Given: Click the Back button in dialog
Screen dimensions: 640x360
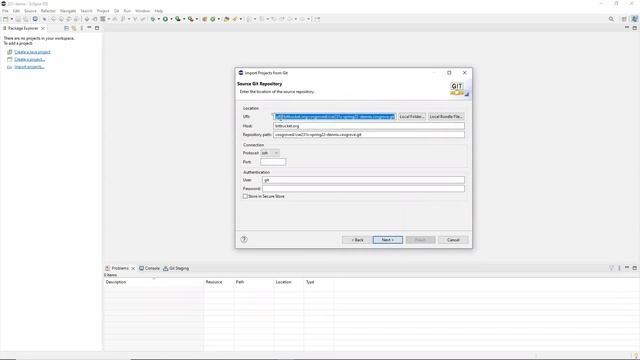Looking at the screenshot, I should click(x=357, y=240).
